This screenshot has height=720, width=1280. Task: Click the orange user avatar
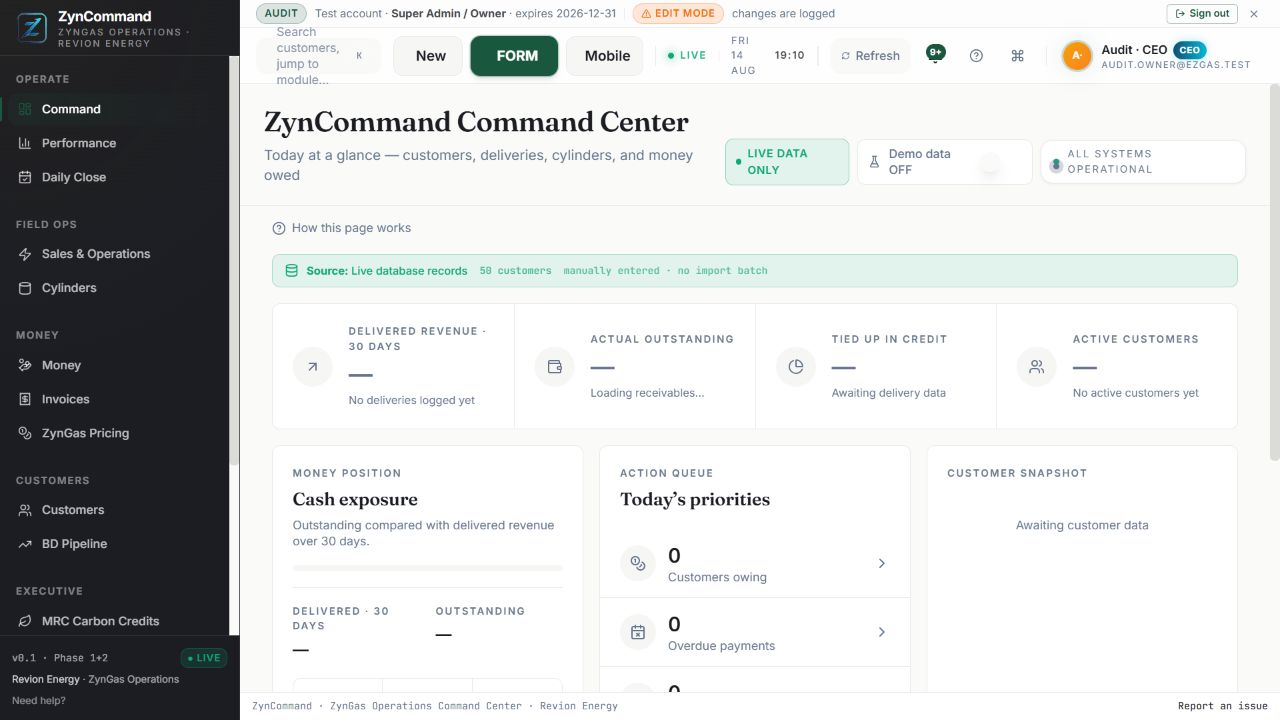(x=1077, y=56)
